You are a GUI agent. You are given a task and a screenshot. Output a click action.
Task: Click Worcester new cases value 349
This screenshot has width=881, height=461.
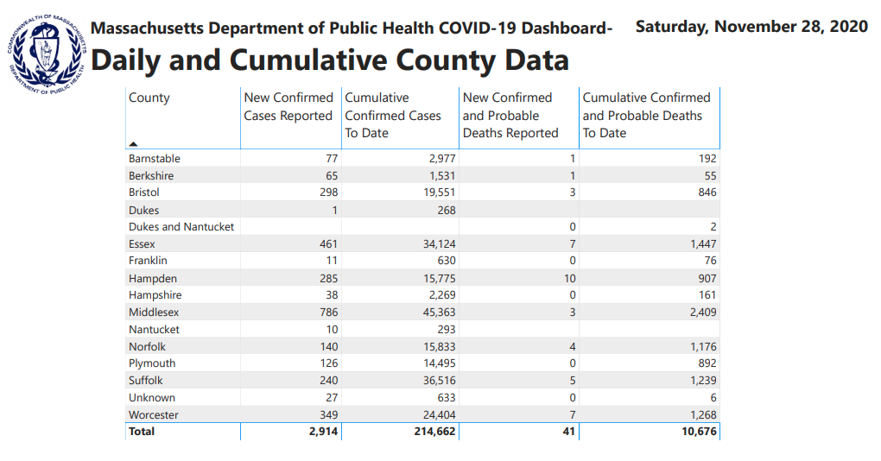point(329,415)
